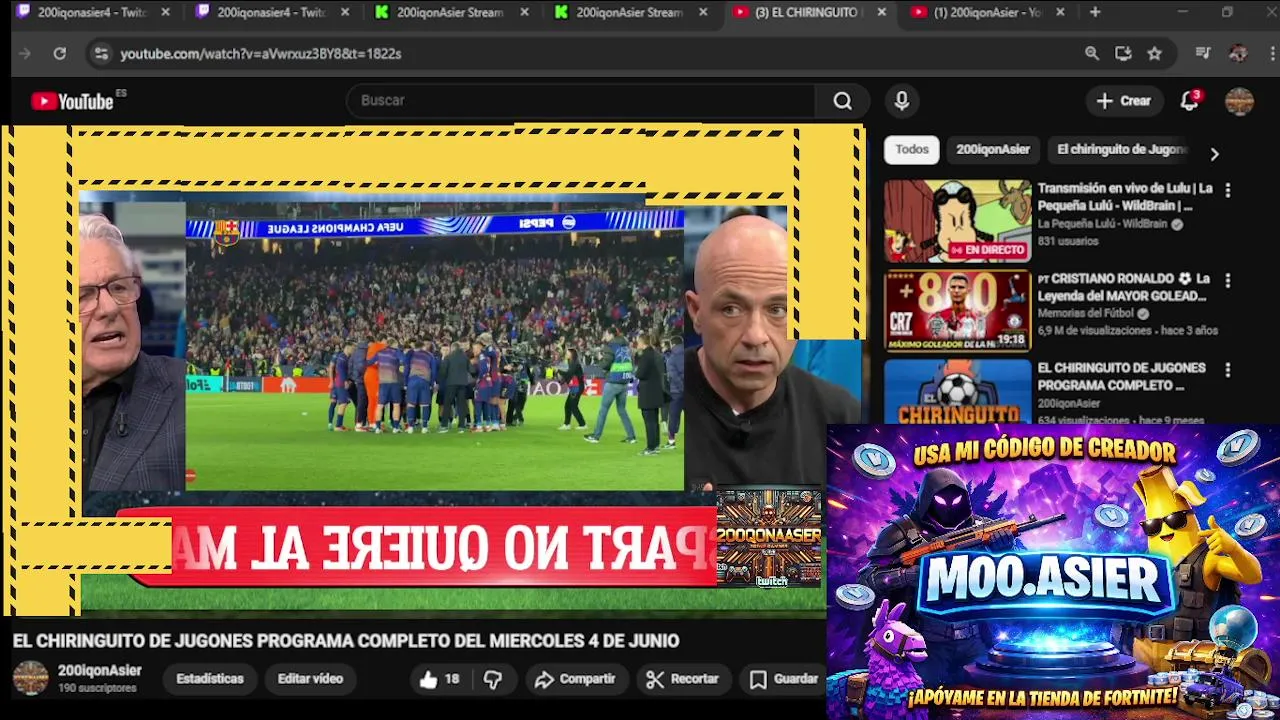Open the Cristiano Ronaldo CR7 thumbnail
The width and height of the screenshot is (1280, 720).
[x=957, y=311]
